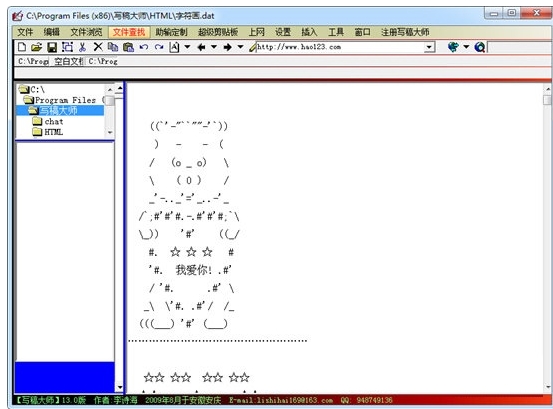Expand dropdown beside forward arrow
The height and width of the screenshot is (409, 553).
241,47
